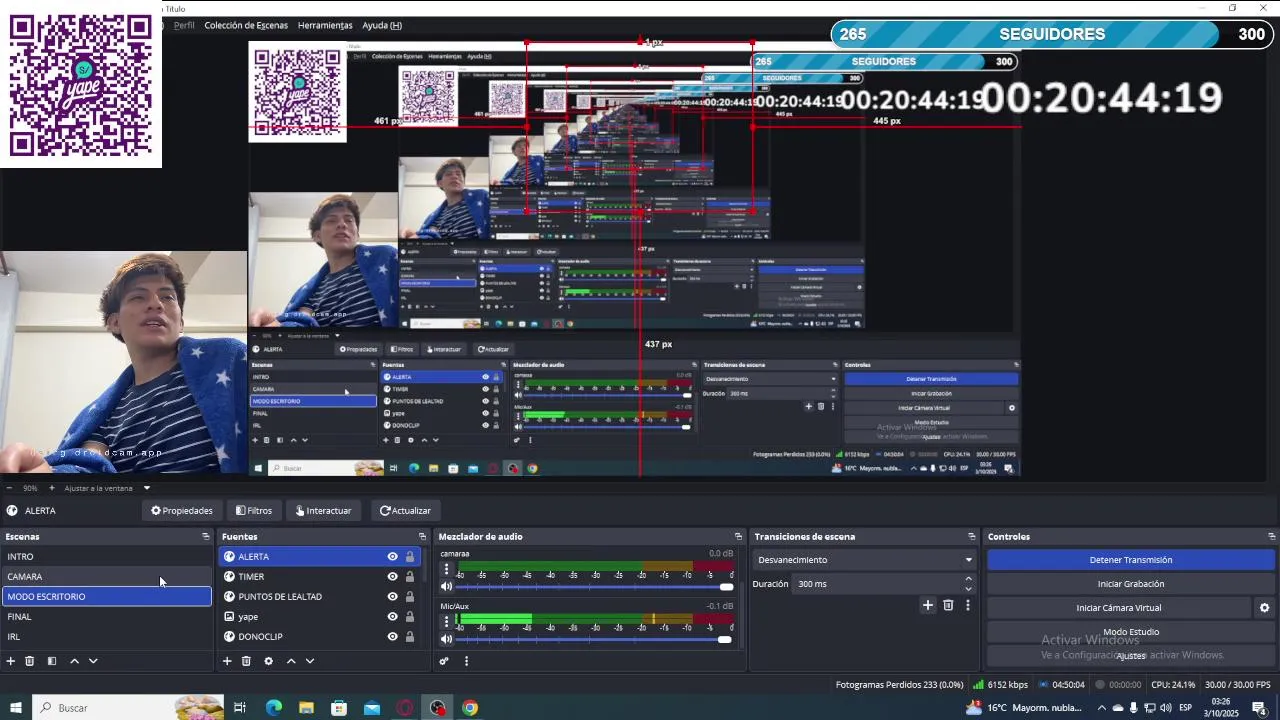Move scene up arrow in Escenas
This screenshot has height=720, width=1280.
tap(74, 661)
